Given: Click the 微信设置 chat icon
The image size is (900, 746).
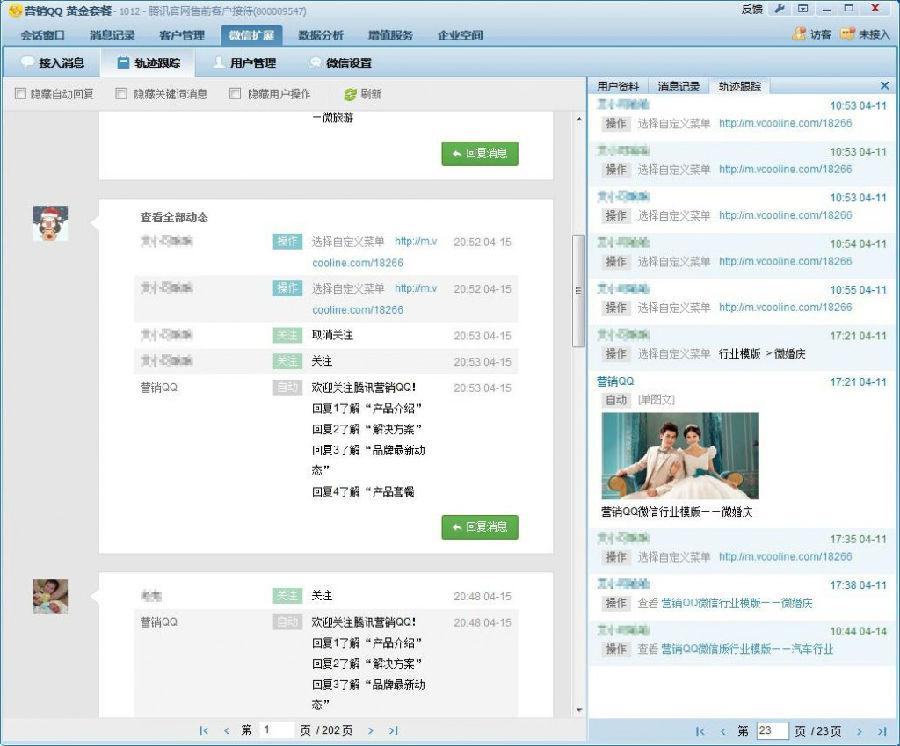Looking at the screenshot, I should pos(315,63).
